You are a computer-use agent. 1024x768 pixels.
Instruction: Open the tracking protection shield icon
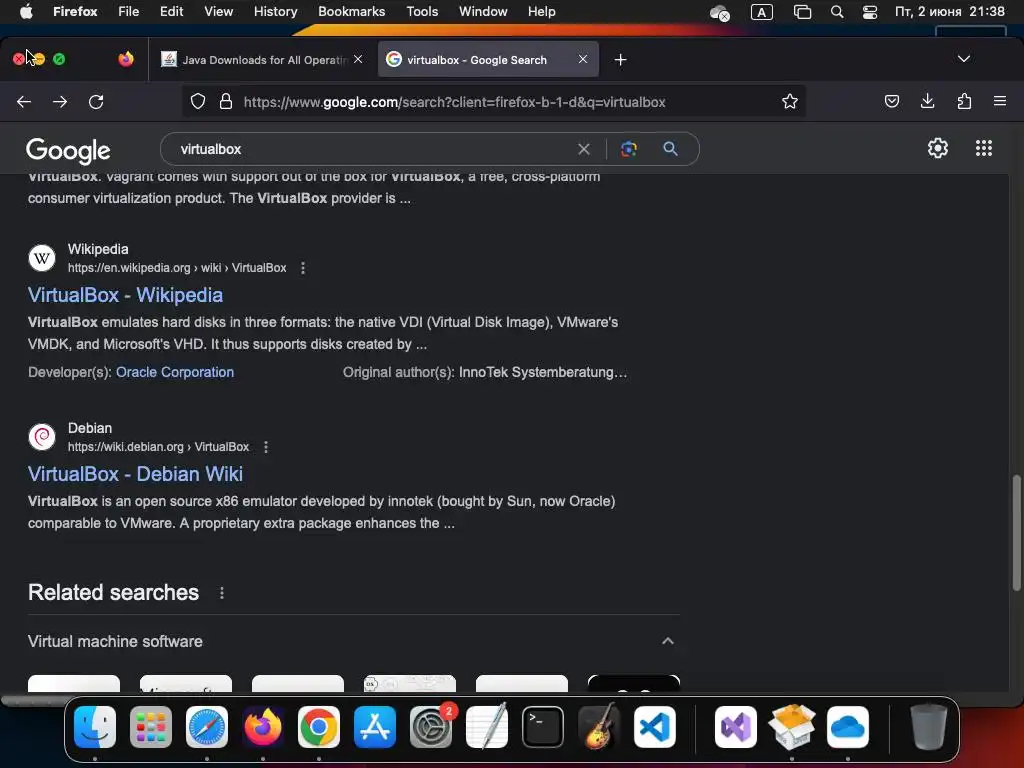pos(198,101)
